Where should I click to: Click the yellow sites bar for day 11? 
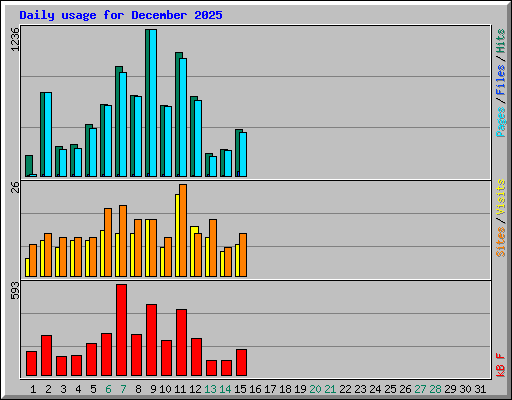pyautogui.click(x=177, y=235)
